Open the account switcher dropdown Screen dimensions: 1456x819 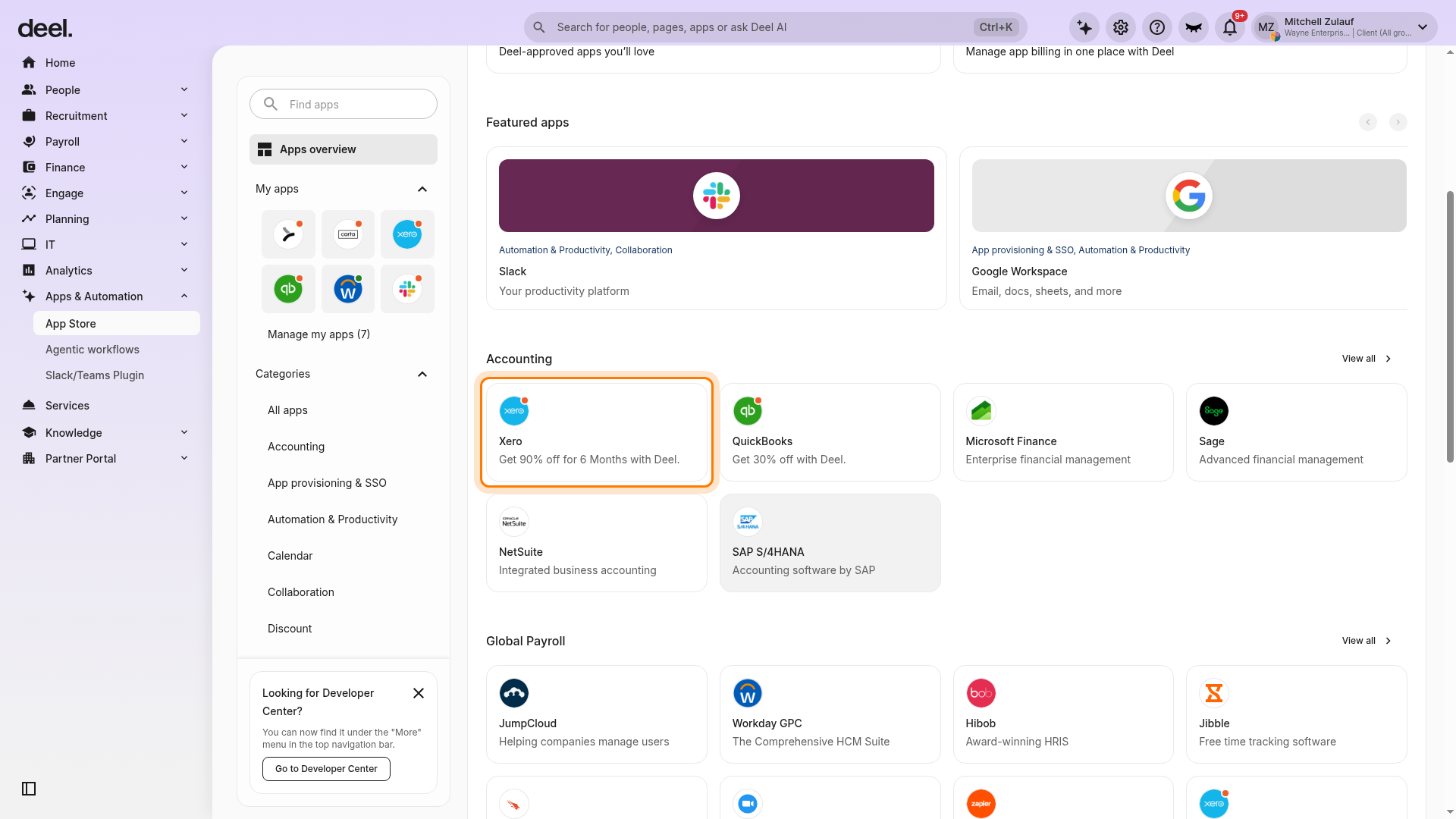coord(1345,27)
